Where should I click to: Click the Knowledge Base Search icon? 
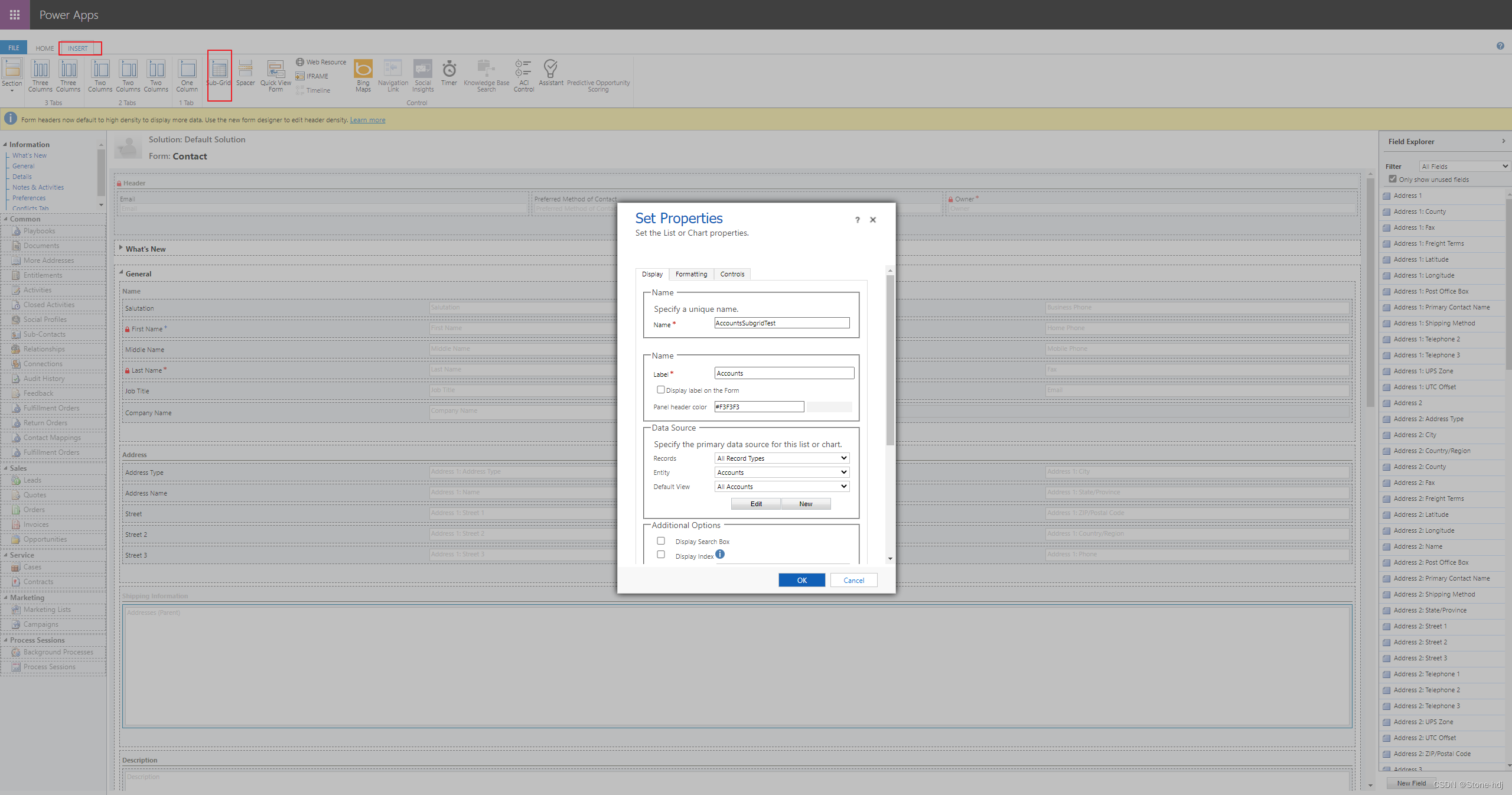click(x=485, y=69)
